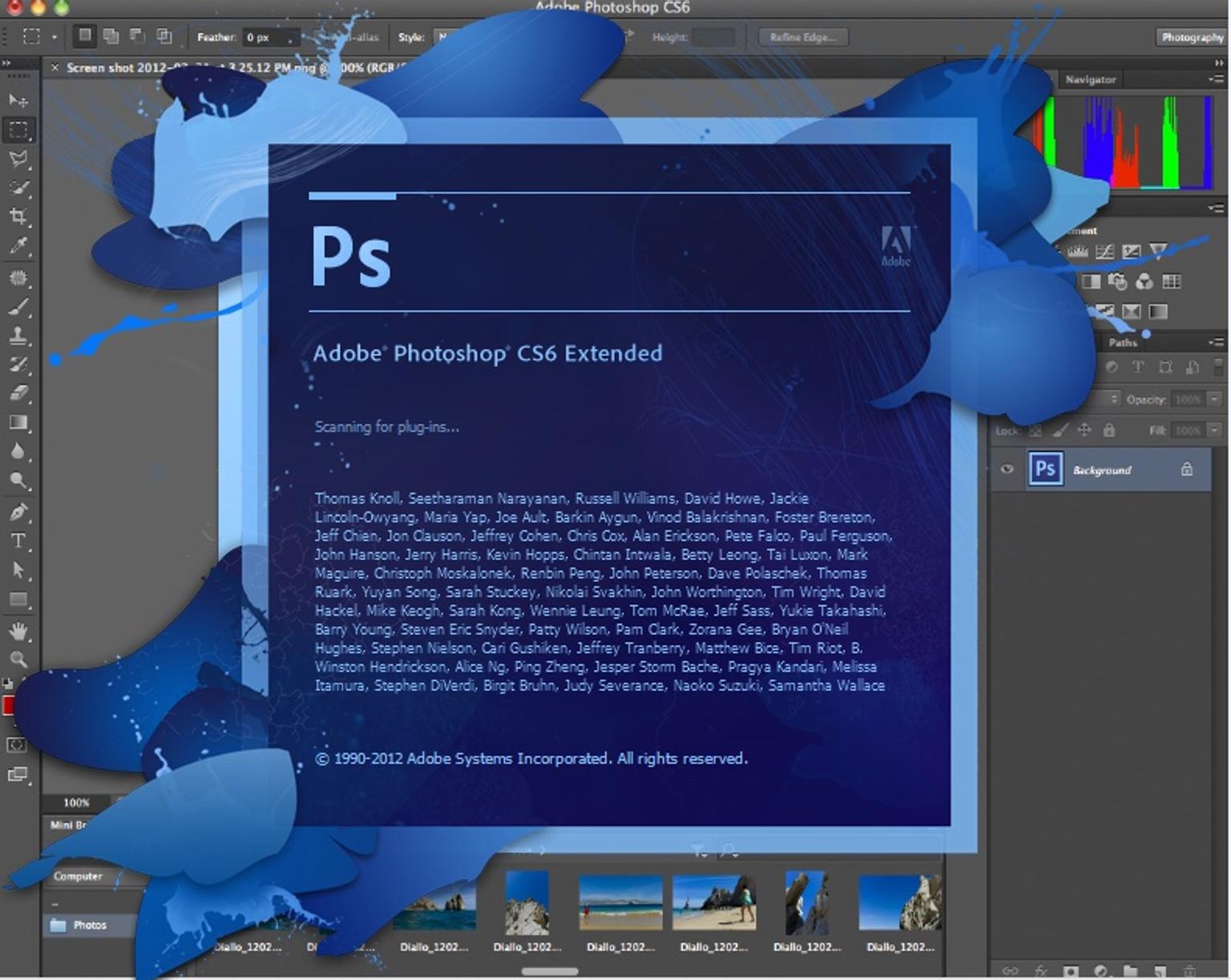Open the tool preset picker arrow
The image size is (1231, 980).
click(x=54, y=37)
